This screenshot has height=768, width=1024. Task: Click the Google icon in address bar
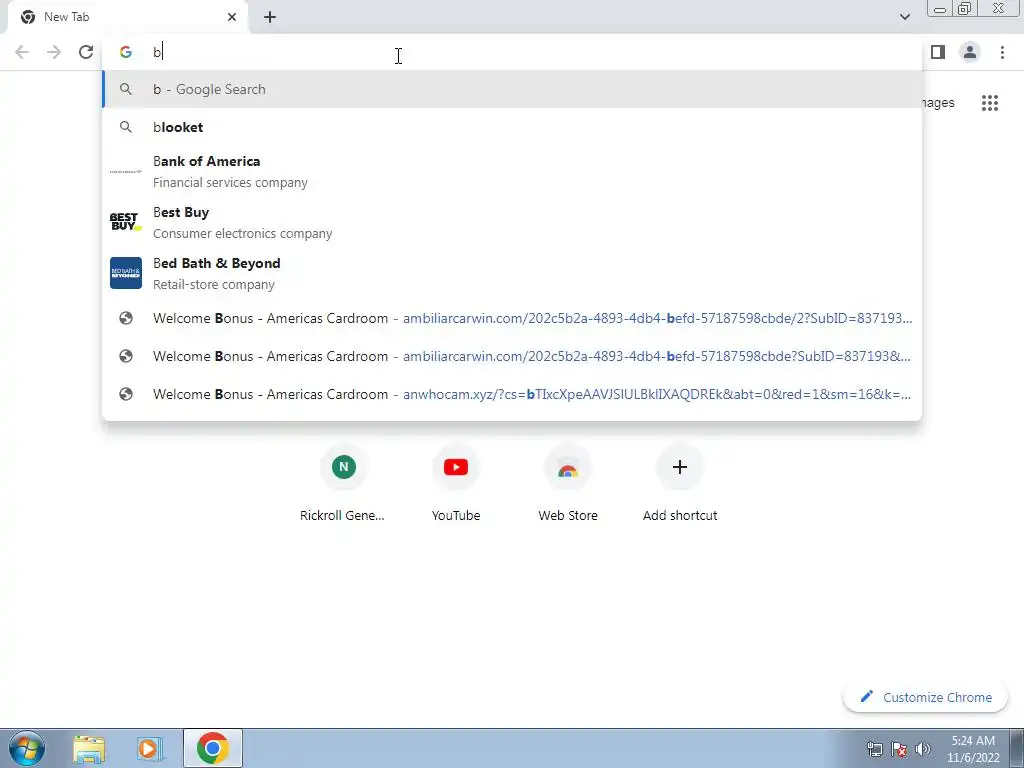(x=125, y=52)
